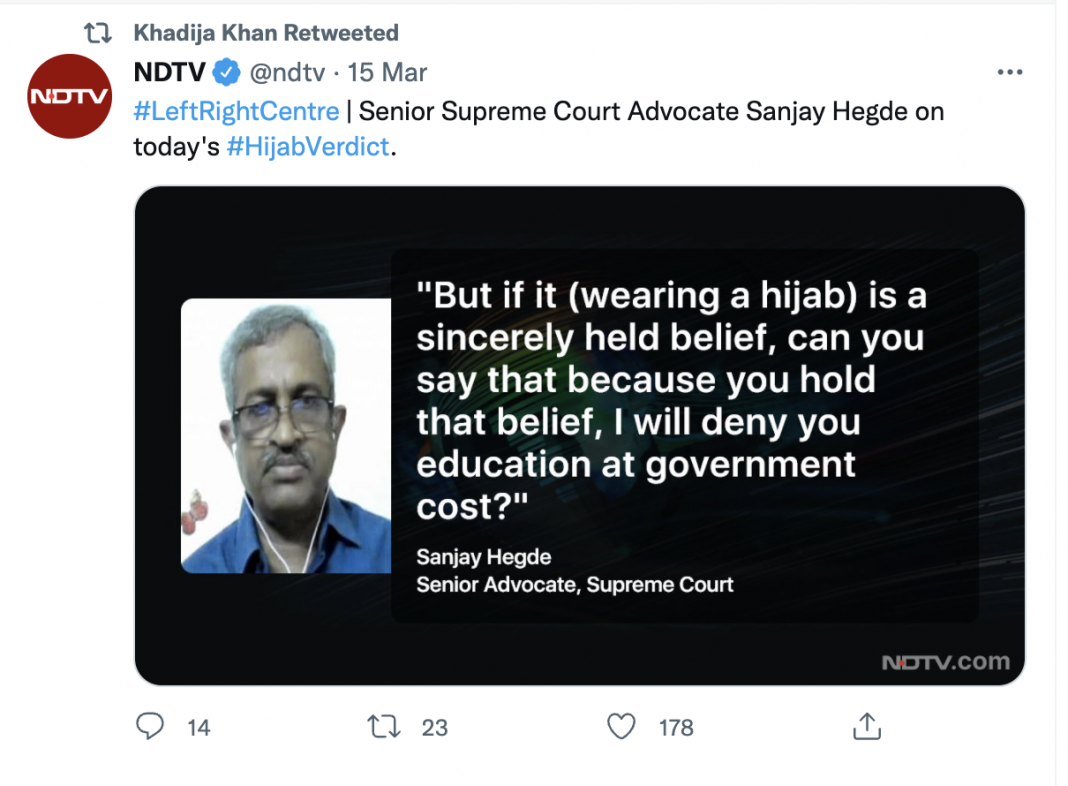
Task: Open share options via upload arrow icon
Action: [866, 727]
